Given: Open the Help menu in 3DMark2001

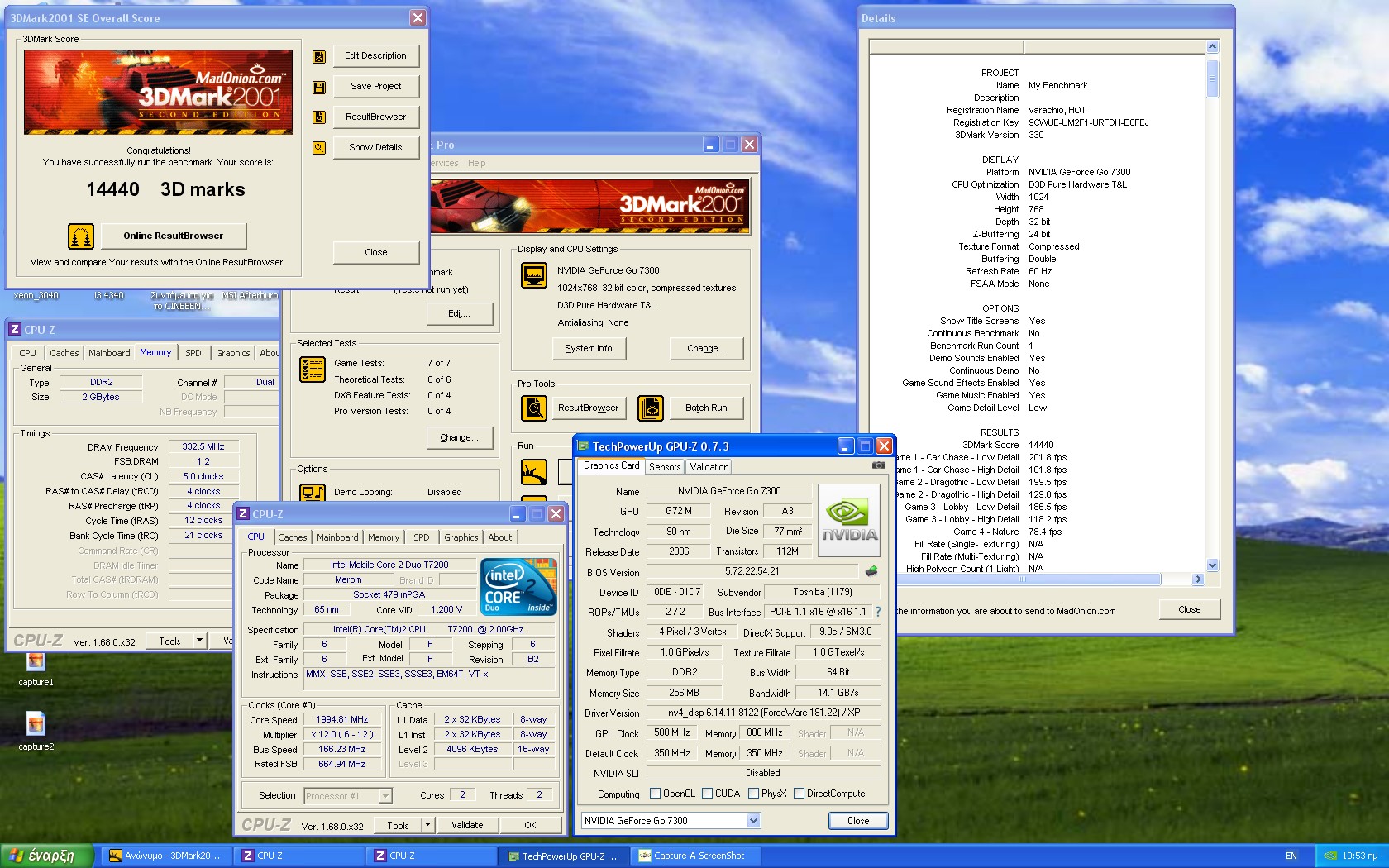Looking at the screenshot, I should click(x=477, y=163).
